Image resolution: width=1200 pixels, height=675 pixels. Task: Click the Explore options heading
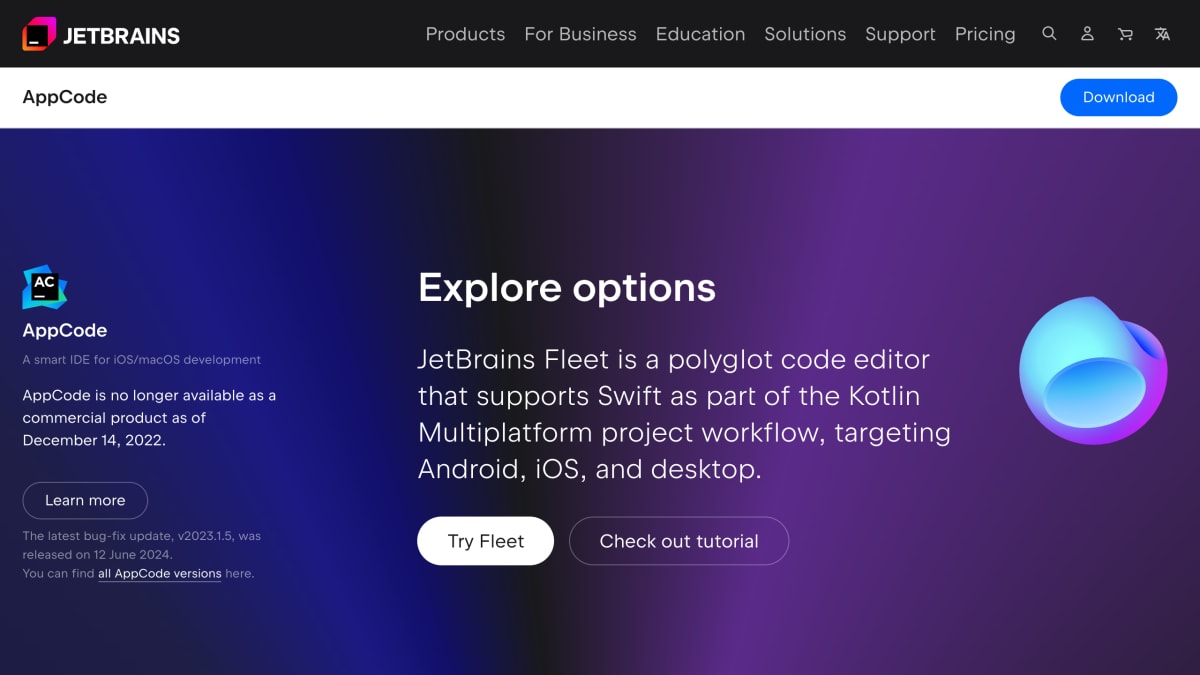[x=567, y=287]
